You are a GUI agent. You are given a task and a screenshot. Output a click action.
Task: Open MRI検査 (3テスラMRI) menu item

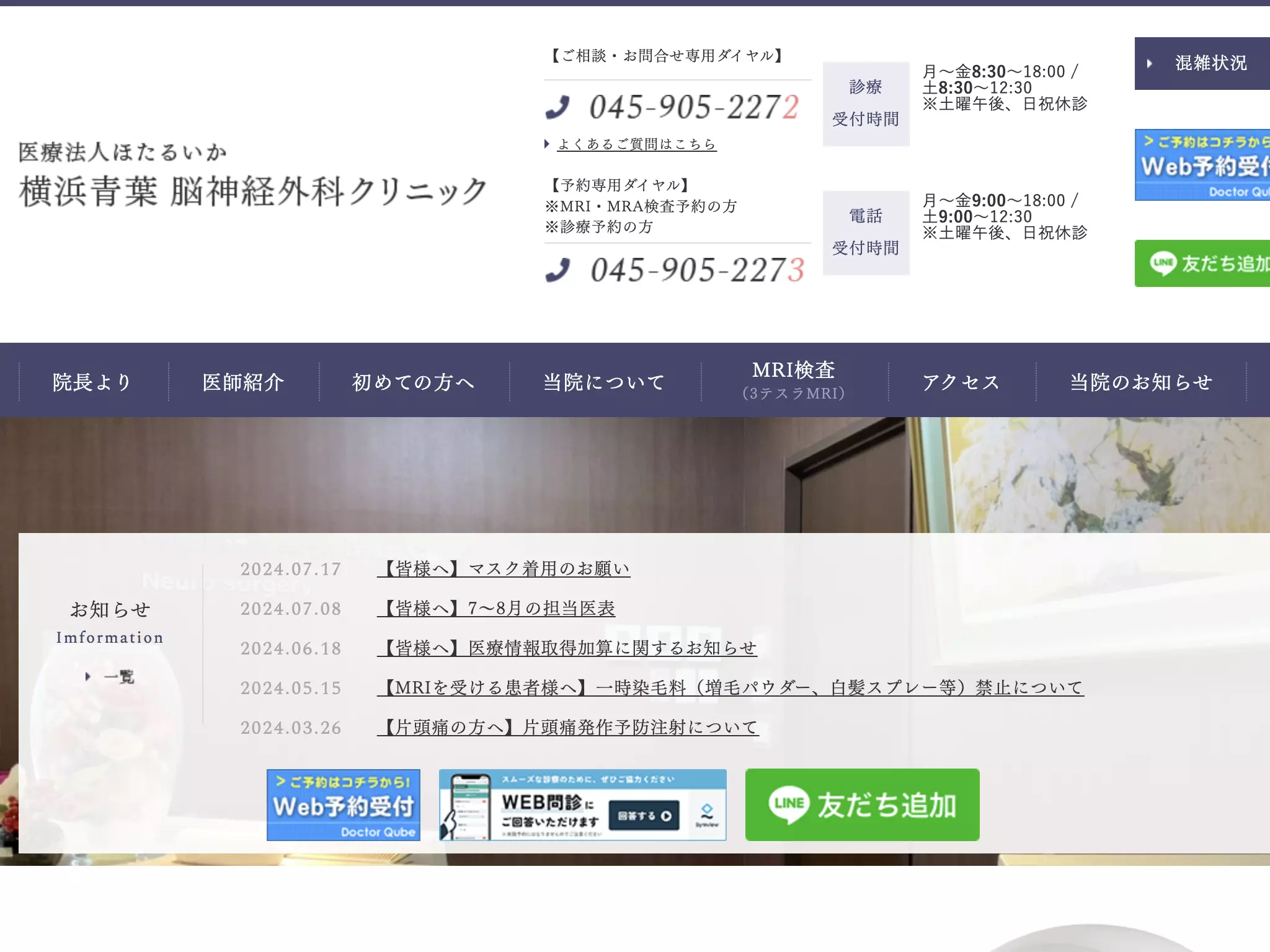pyautogui.click(x=794, y=381)
